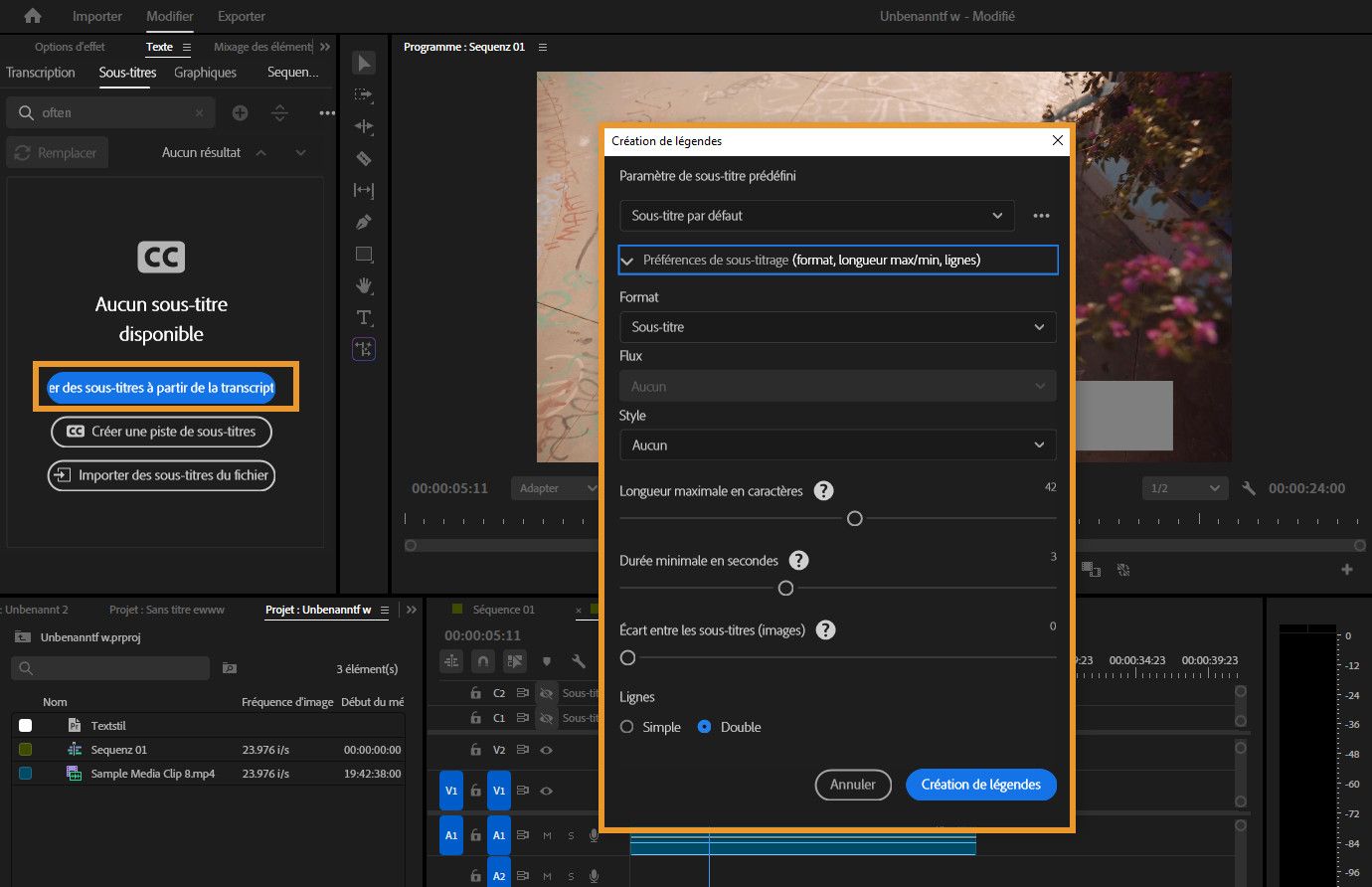Select the Pen tool in toolbar

[364, 222]
